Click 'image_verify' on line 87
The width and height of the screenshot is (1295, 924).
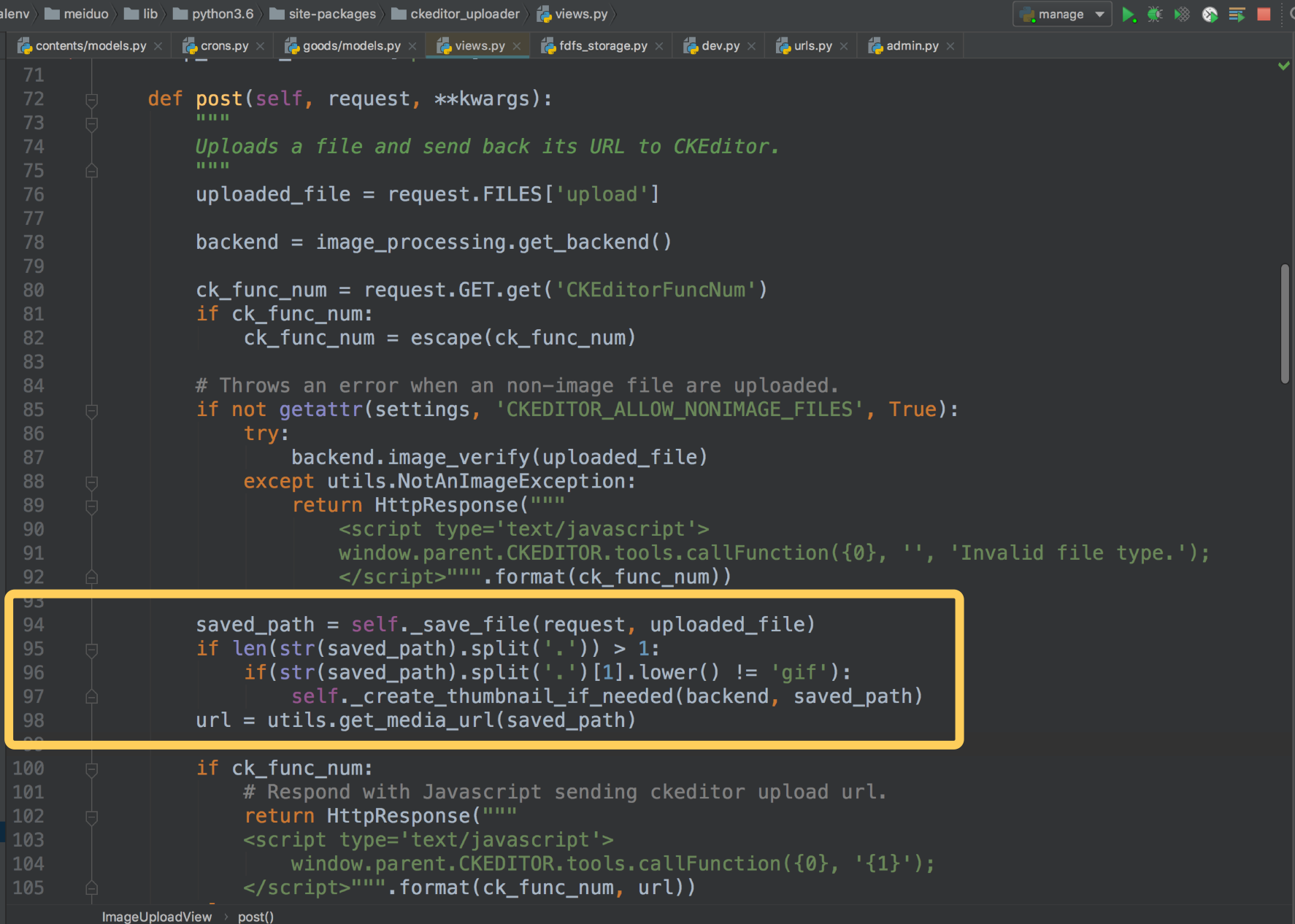coord(458,458)
